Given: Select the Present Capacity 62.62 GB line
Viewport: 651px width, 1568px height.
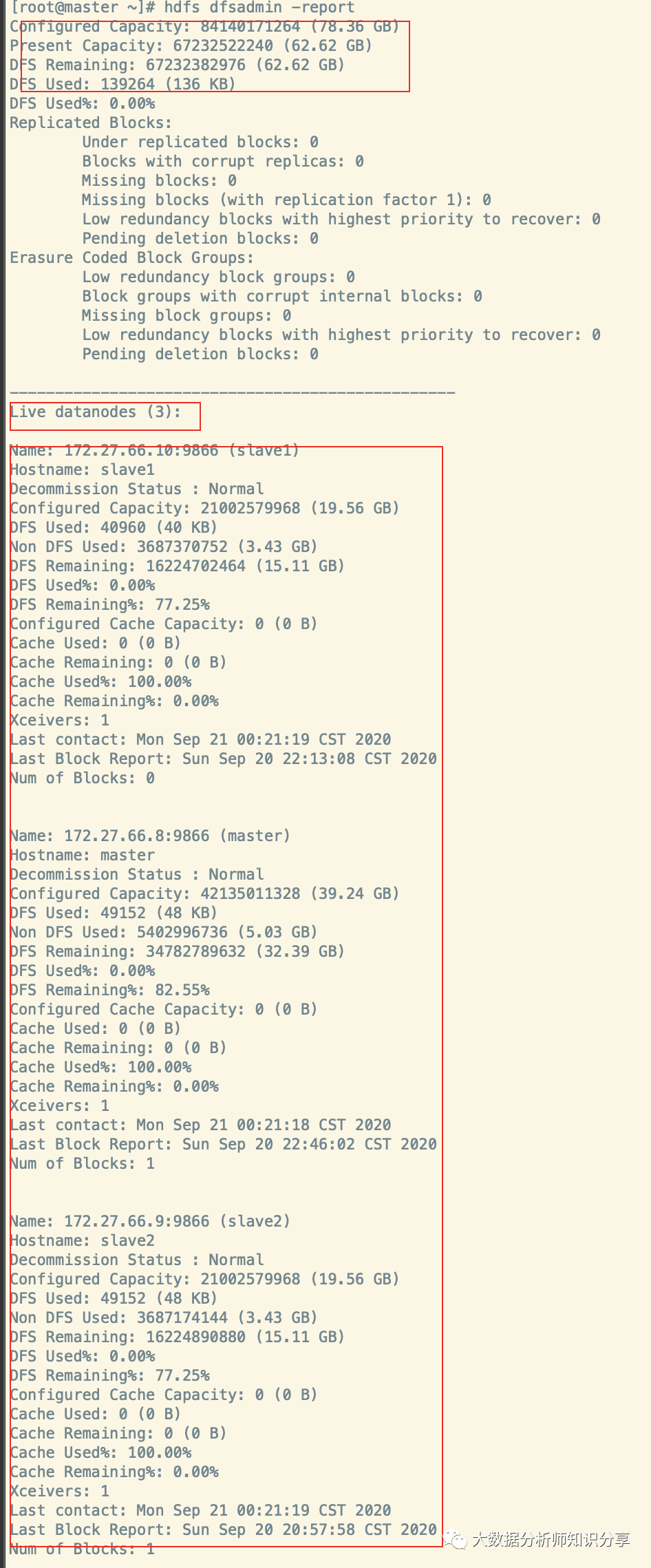Looking at the screenshot, I should click(x=191, y=45).
